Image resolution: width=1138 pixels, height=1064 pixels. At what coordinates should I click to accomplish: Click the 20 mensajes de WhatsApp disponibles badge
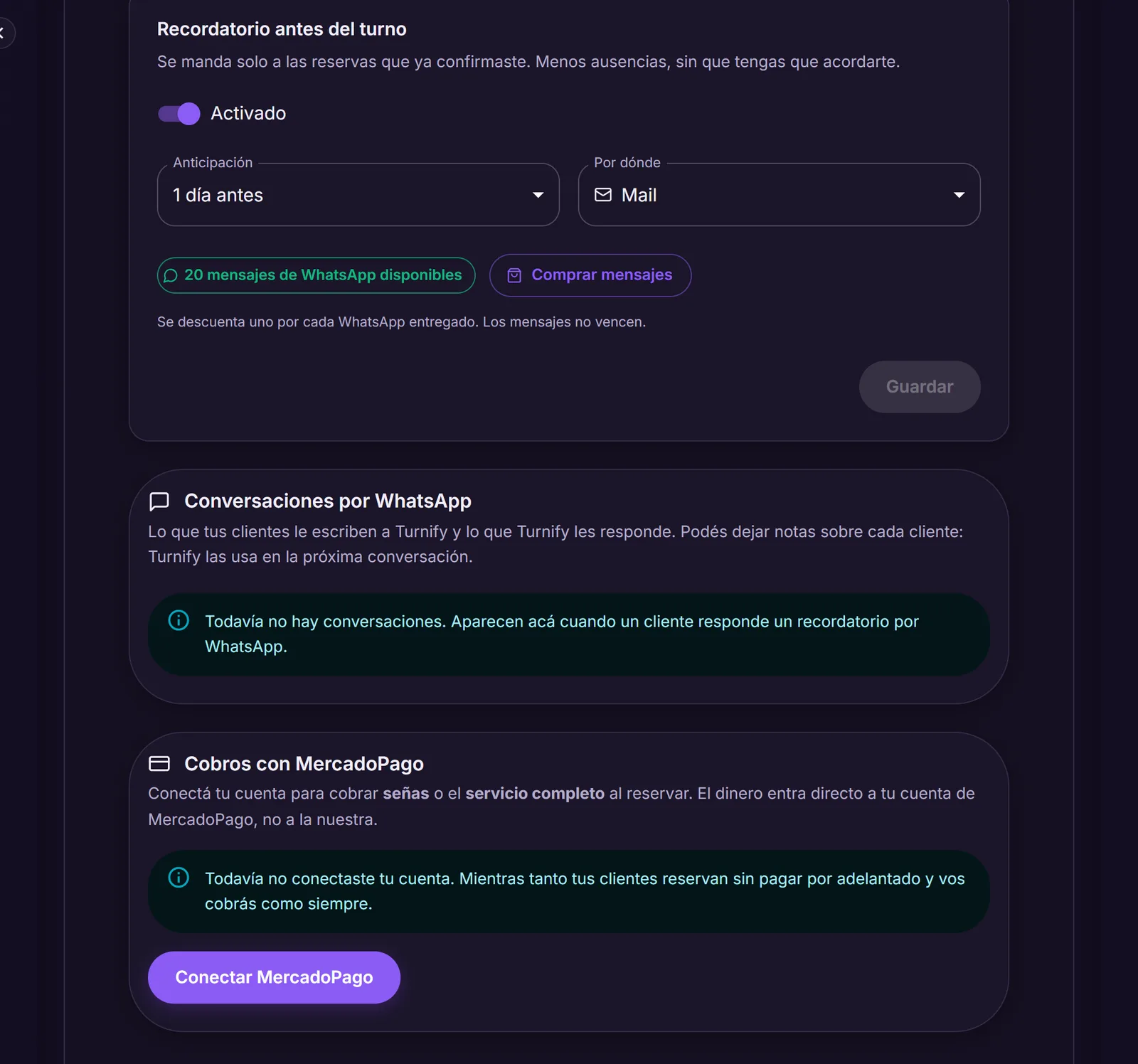click(x=317, y=275)
